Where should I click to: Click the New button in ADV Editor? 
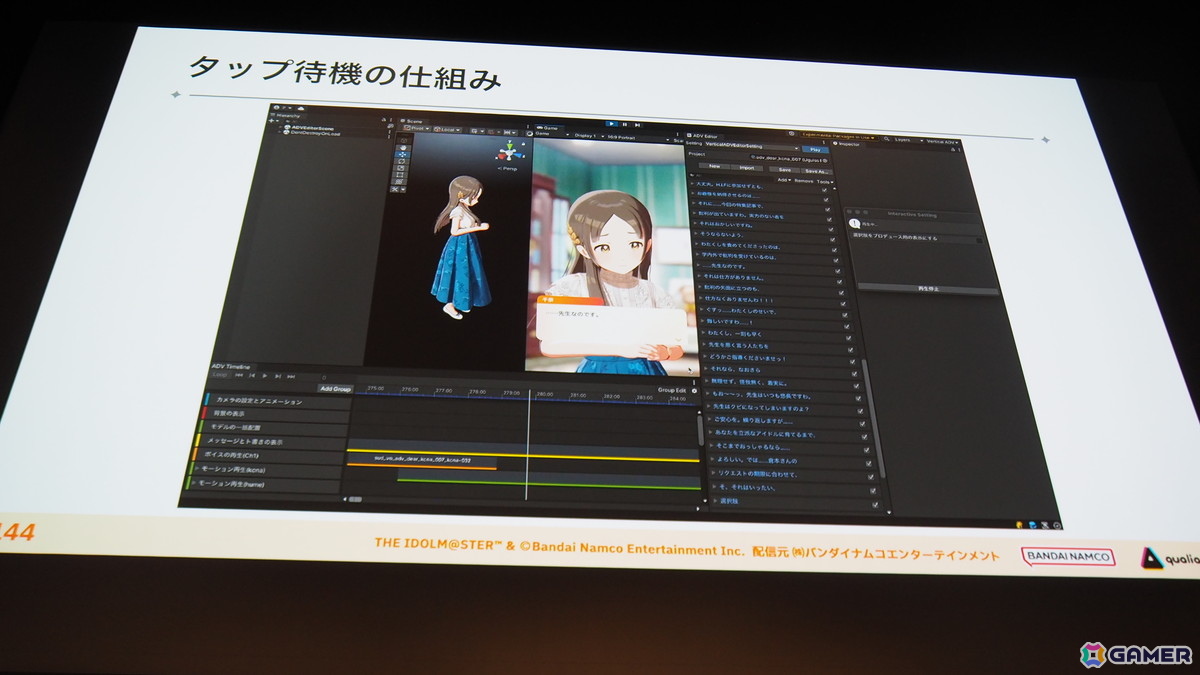tap(714, 166)
